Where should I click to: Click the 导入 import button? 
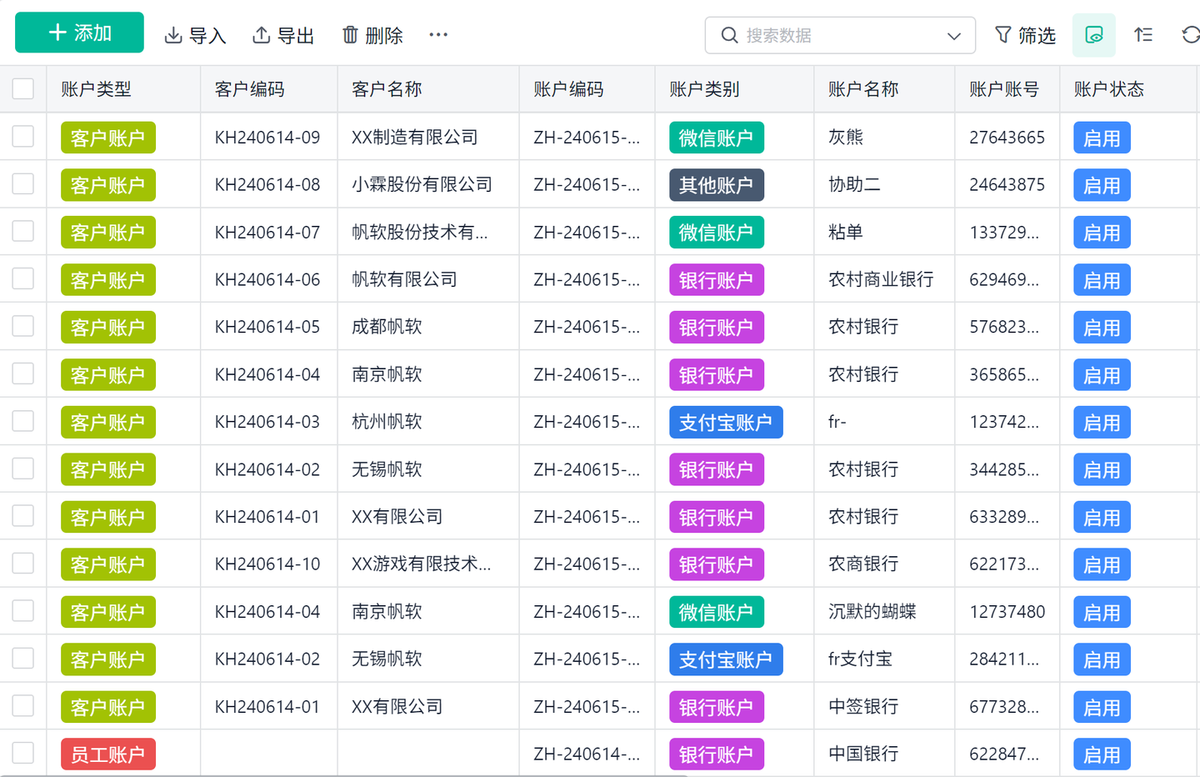195,35
